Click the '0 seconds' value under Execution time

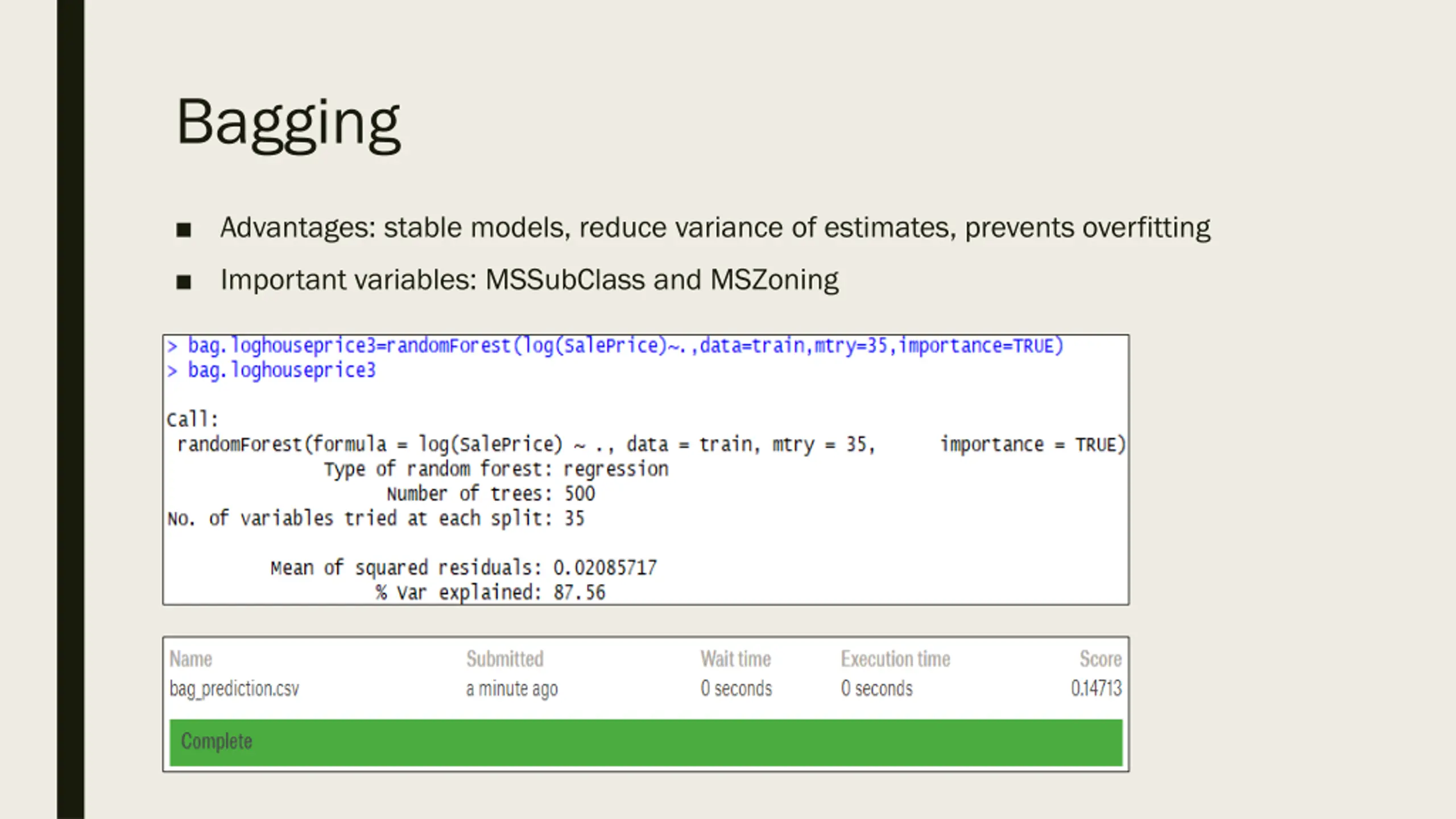876,689
